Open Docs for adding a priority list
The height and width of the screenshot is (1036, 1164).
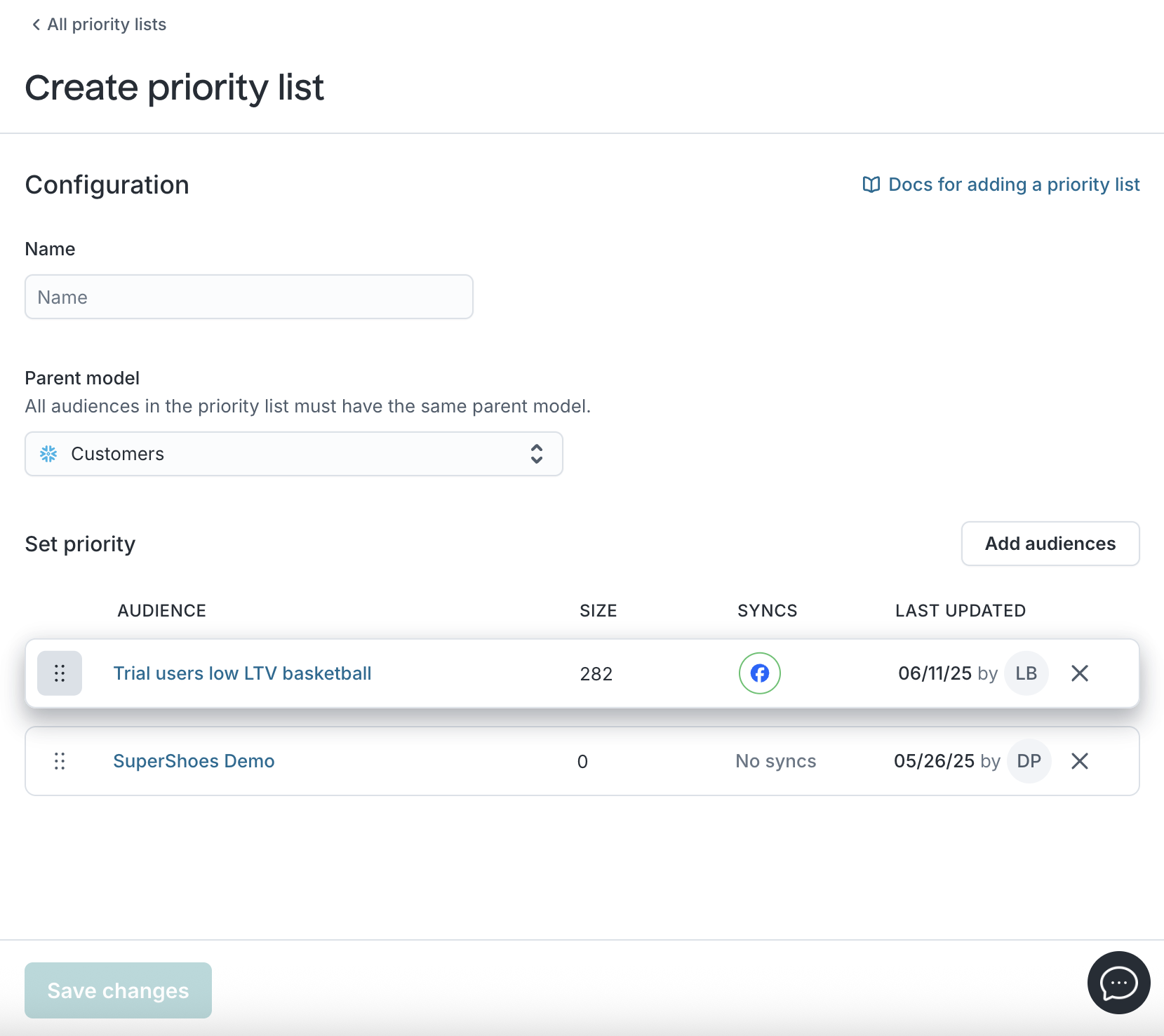[x=1013, y=184]
